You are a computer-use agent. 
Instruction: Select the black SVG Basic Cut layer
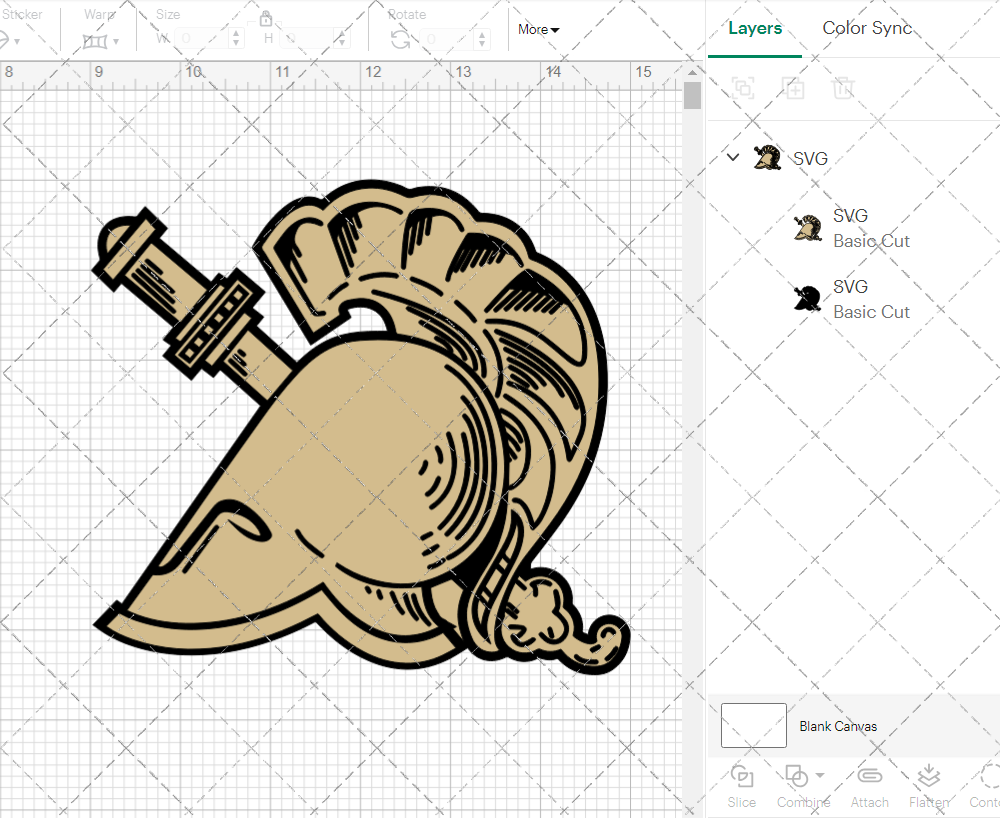click(853, 299)
